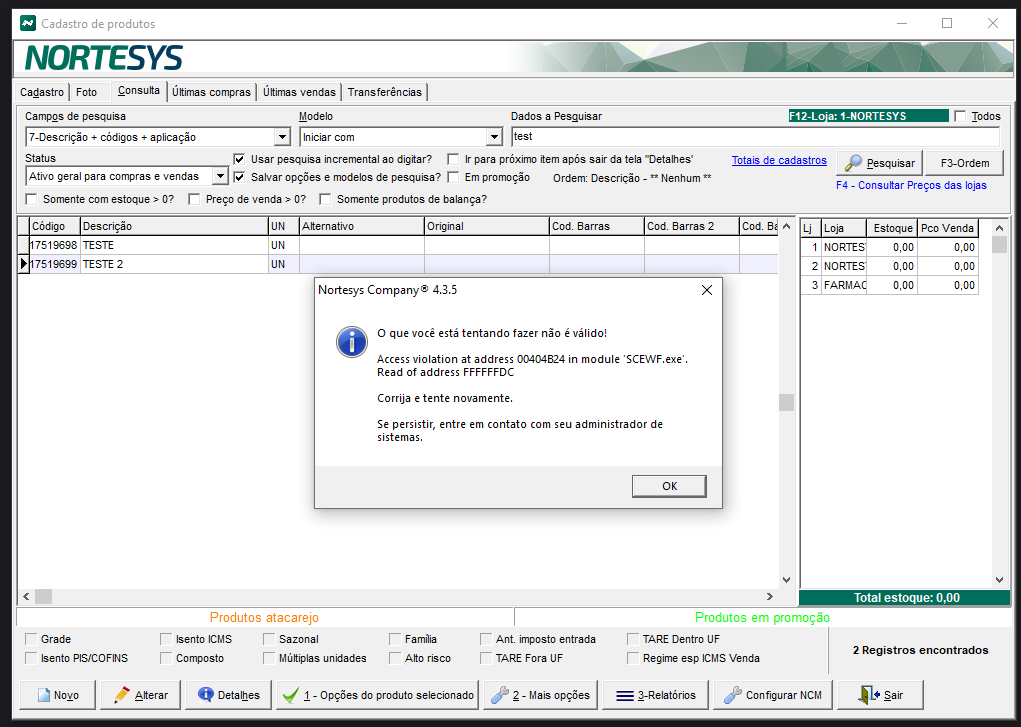
Task: Click the Pesquisar magnifier icon
Action: click(854, 163)
